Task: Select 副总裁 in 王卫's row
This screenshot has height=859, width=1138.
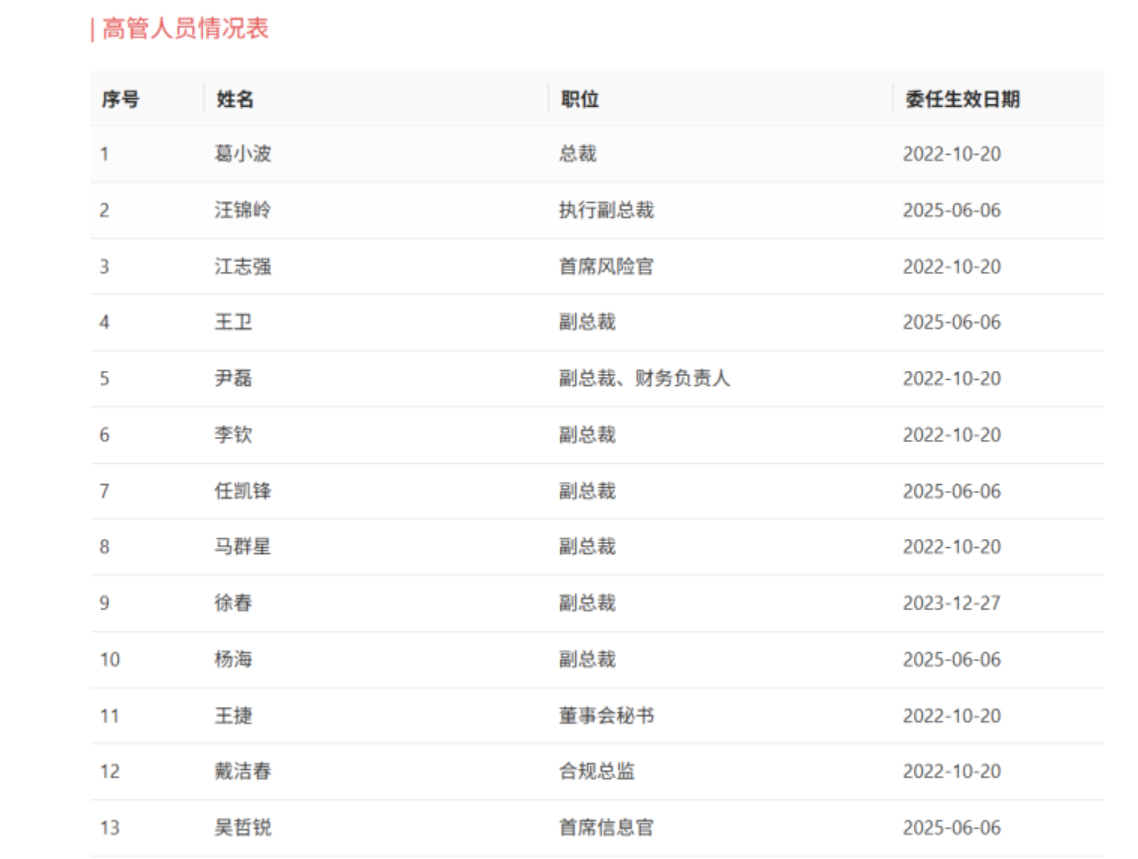Action: pyautogui.click(x=587, y=322)
